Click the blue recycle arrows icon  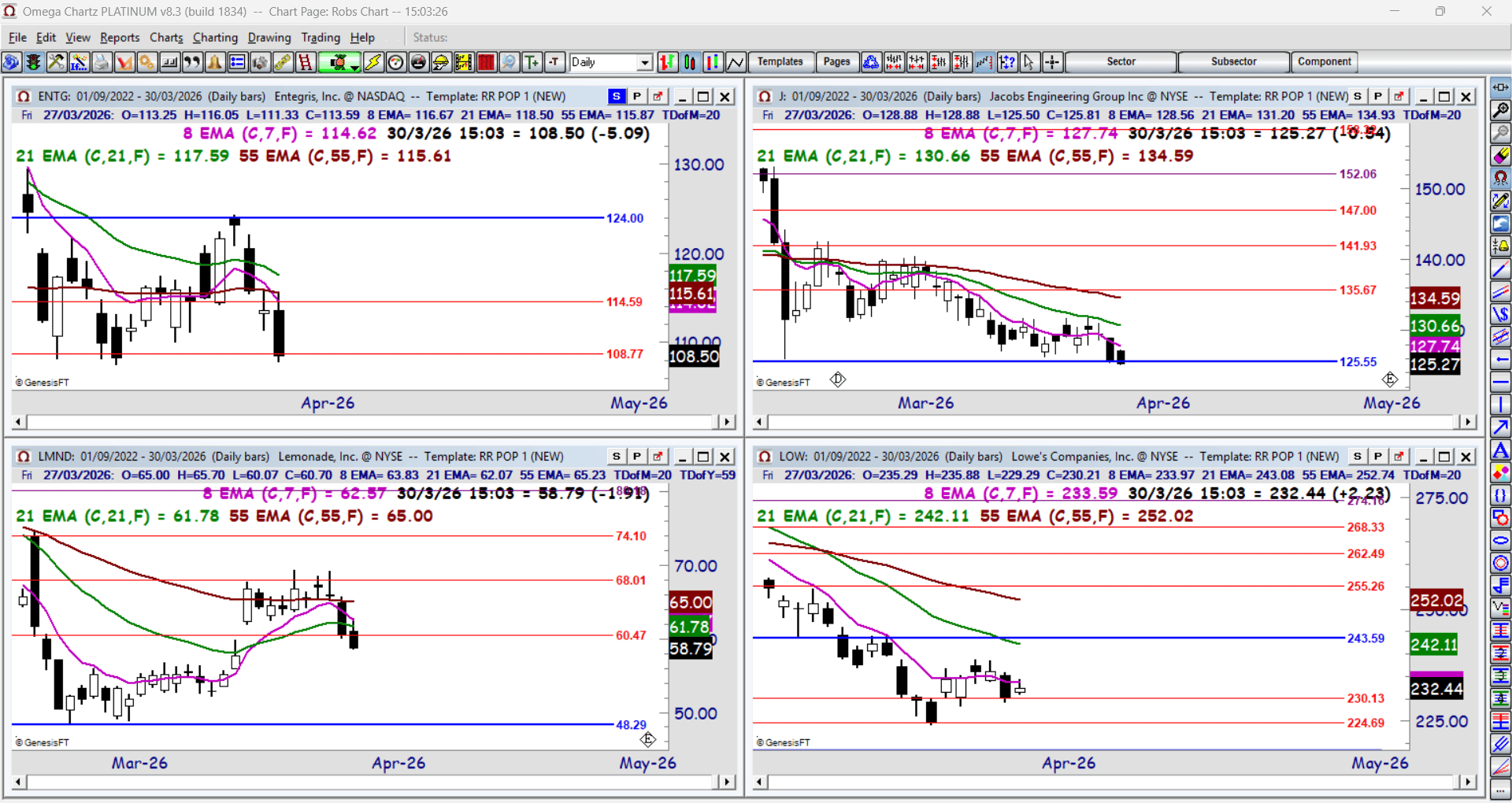point(871,62)
